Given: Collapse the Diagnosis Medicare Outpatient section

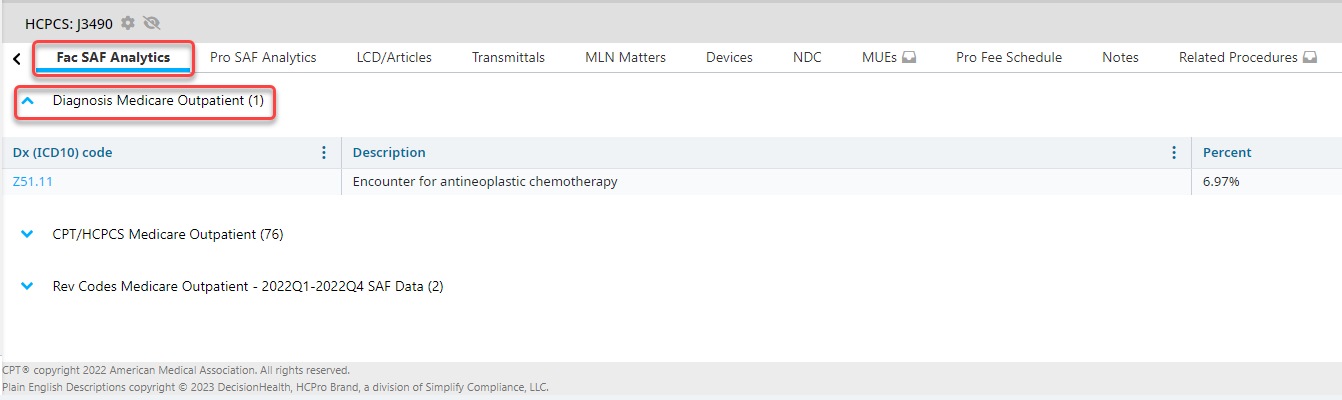Looking at the screenshot, I should pos(28,101).
